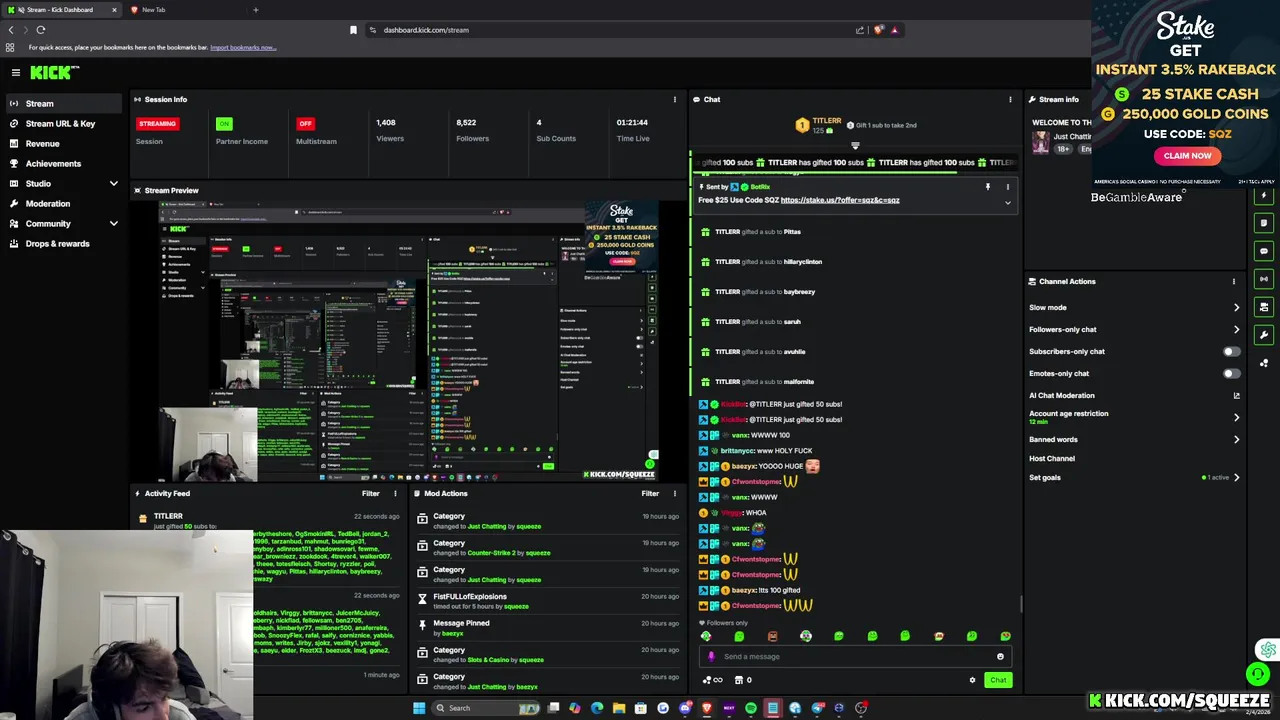Viewport: 1280px width, 720px height.
Task: Bookmark this page in browser
Action: pos(353,30)
